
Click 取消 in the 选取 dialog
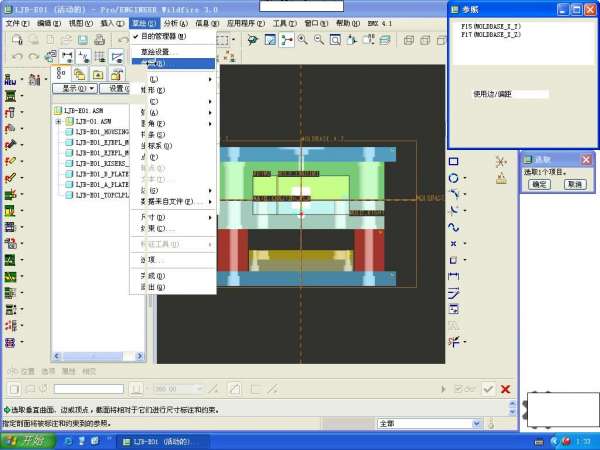coord(575,184)
